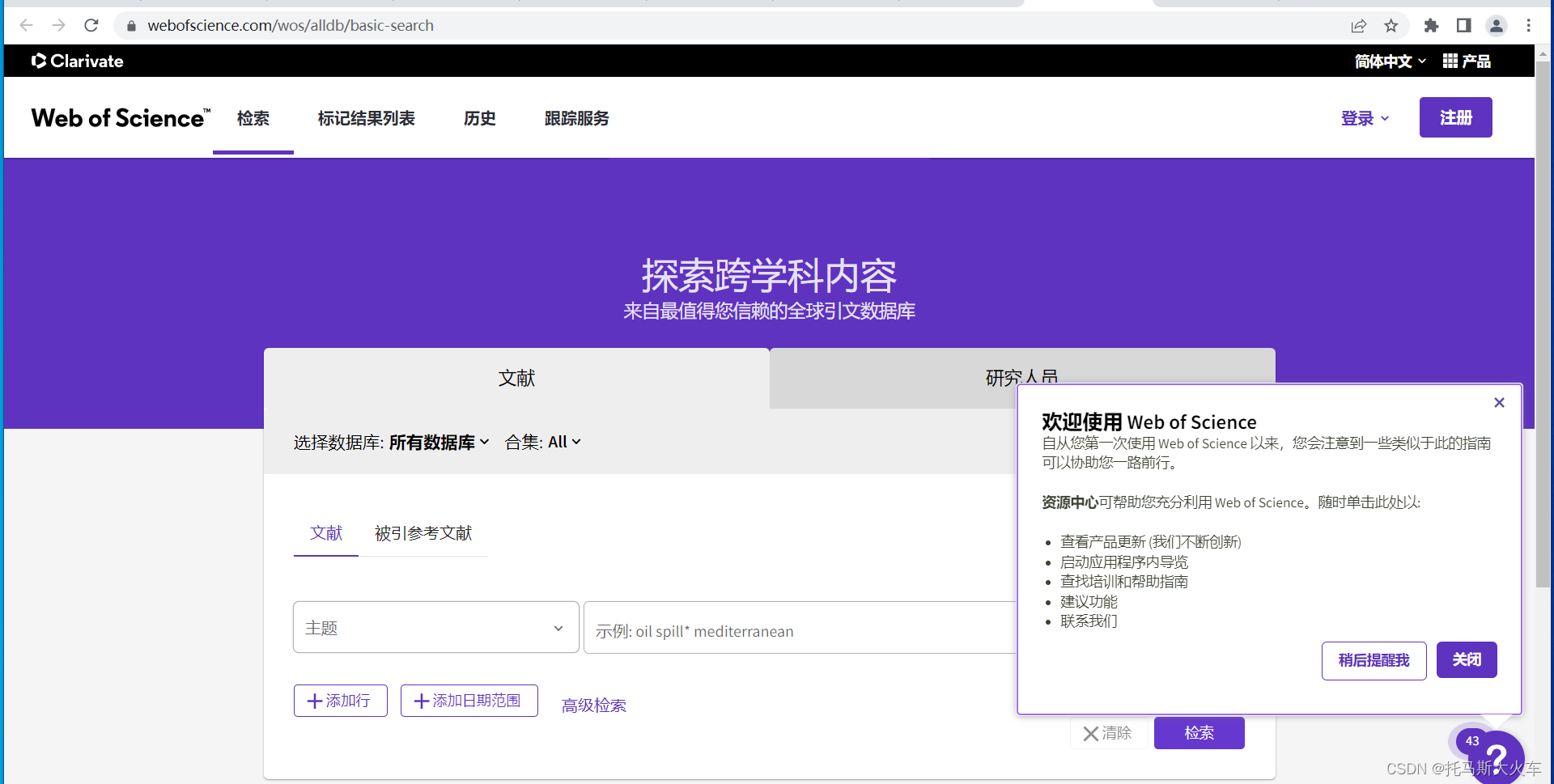Viewport: 1554px width, 784px height.
Task: Click the 注册 button
Action: point(1456,117)
